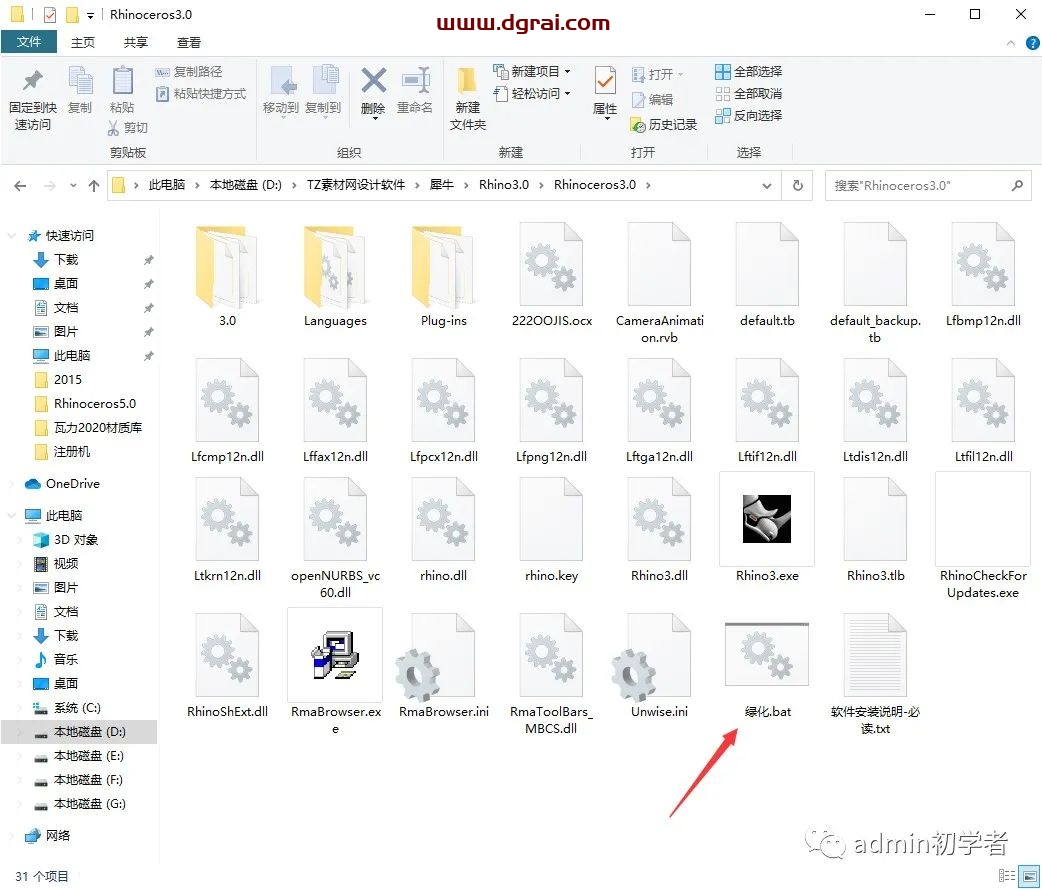Screen dimensions: 1042x889
Task: Expand the 网络 Network tree node
Action: coord(11,836)
